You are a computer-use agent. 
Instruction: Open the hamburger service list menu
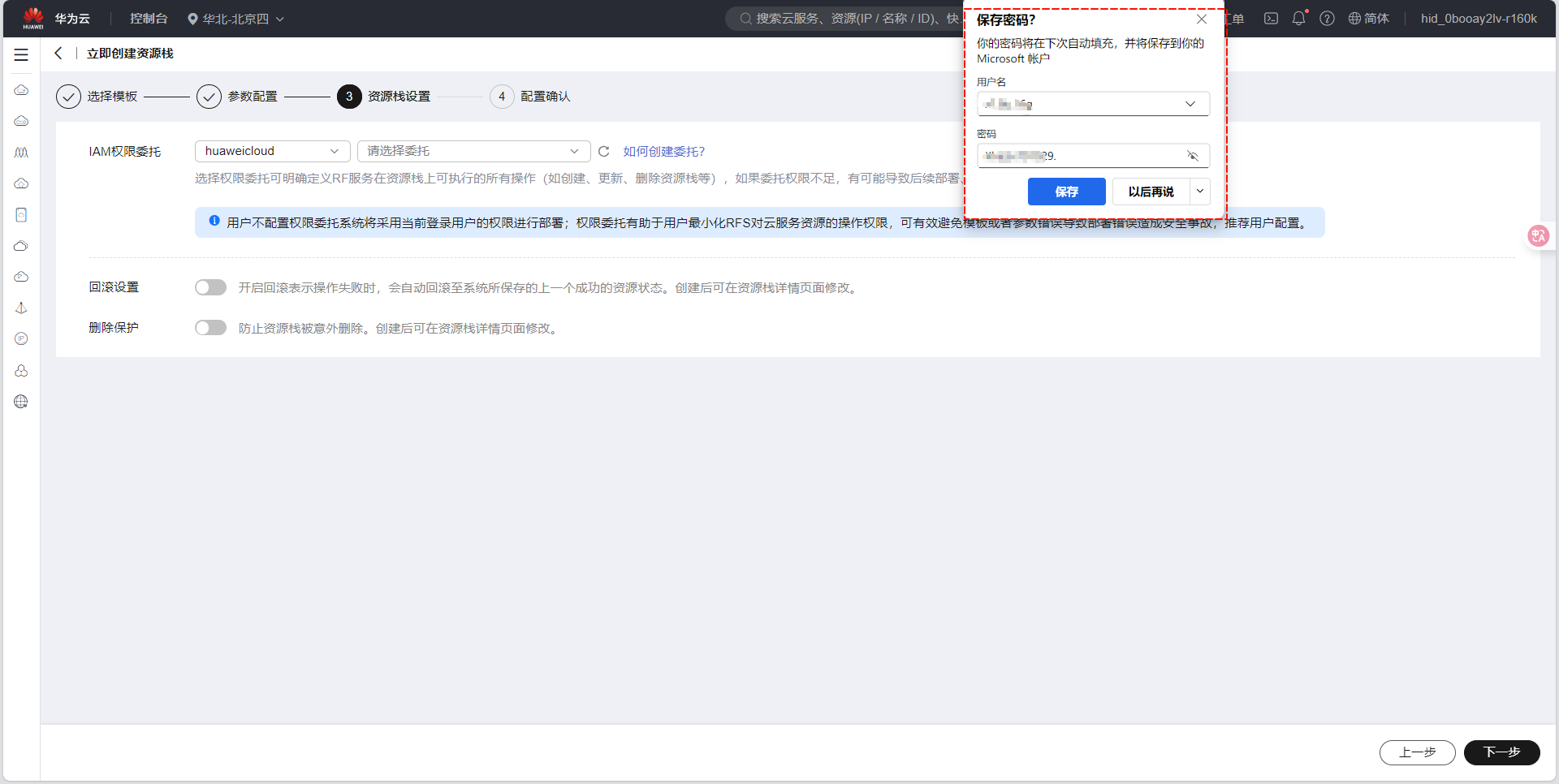pyautogui.click(x=21, y=55)
